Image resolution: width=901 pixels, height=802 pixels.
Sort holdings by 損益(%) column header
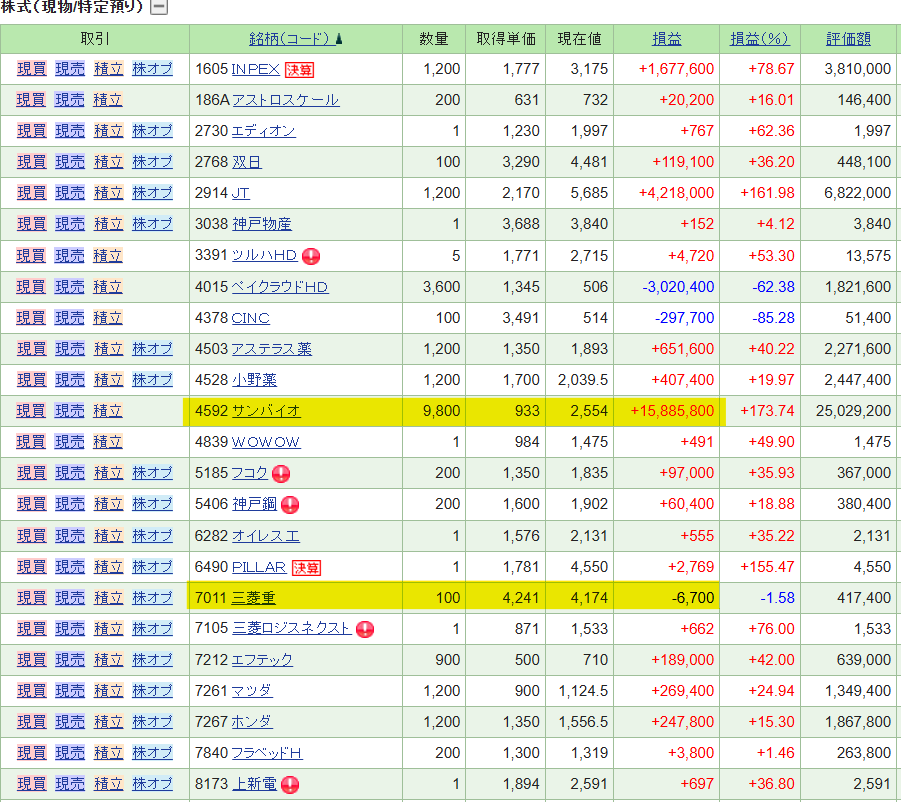point(759,39)
